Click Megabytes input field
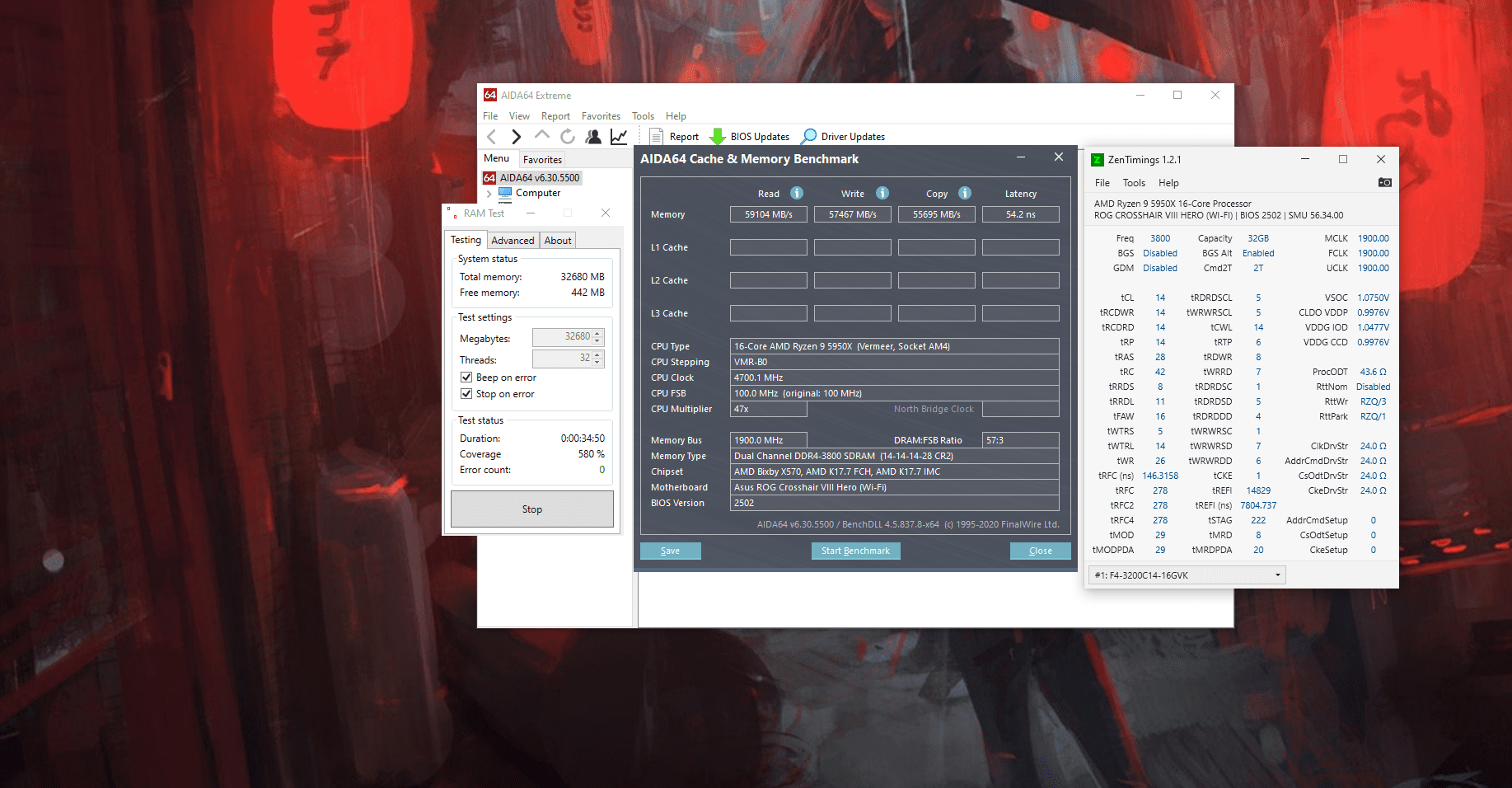 click(x=563, y=337)
